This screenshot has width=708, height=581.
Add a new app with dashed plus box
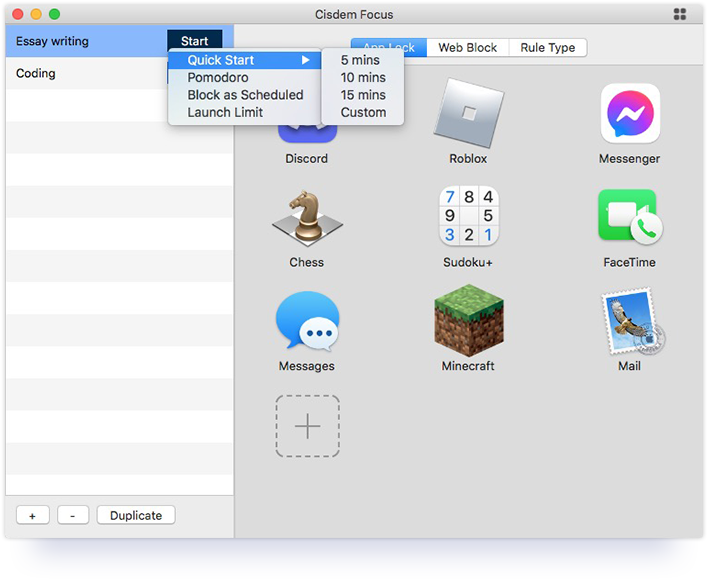pos(307,426)
